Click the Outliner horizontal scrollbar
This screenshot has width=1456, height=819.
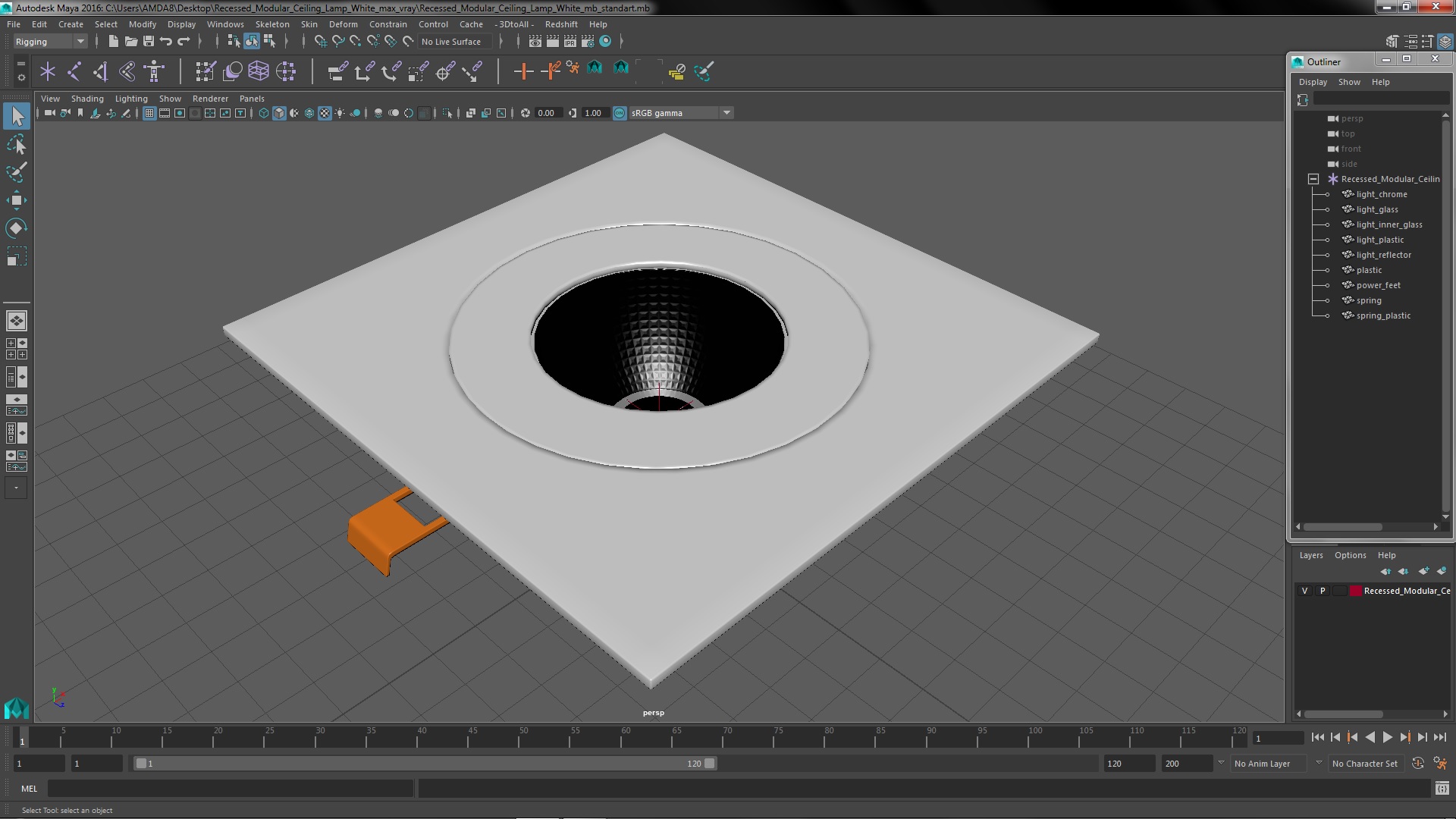[1343, 526]
